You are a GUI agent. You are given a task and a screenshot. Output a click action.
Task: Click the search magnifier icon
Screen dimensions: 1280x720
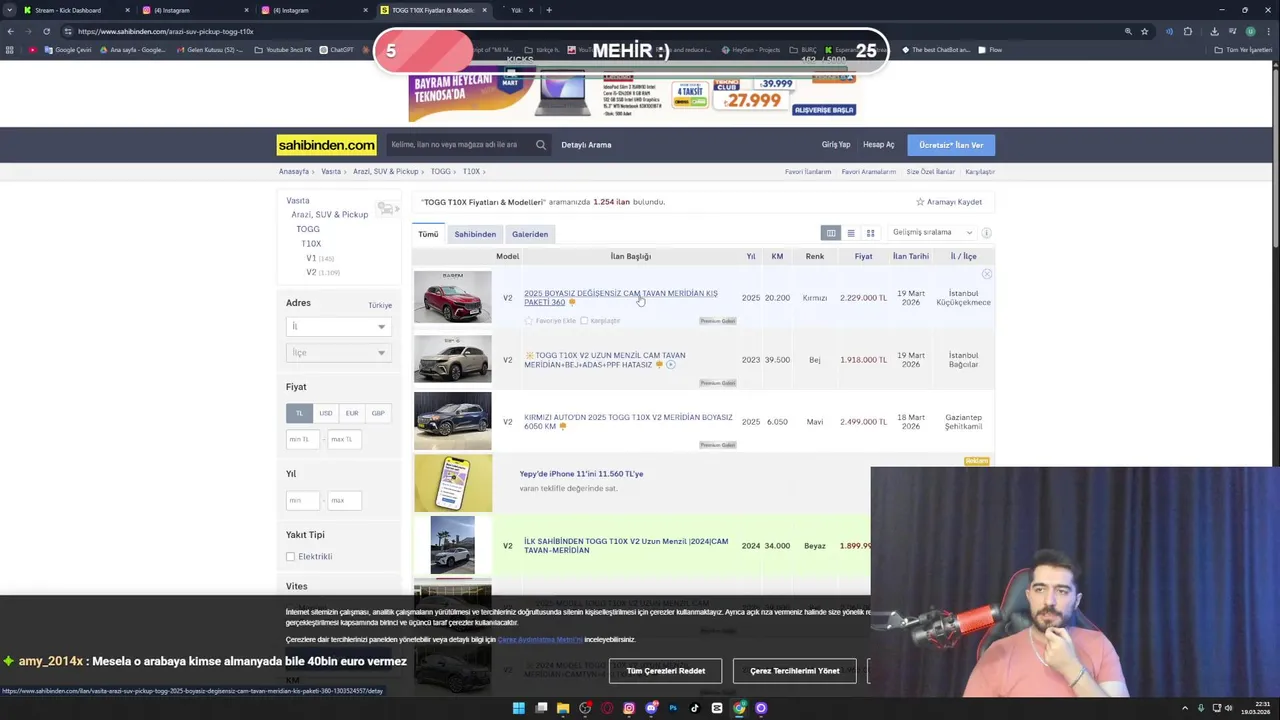click(x=541, y=145)
